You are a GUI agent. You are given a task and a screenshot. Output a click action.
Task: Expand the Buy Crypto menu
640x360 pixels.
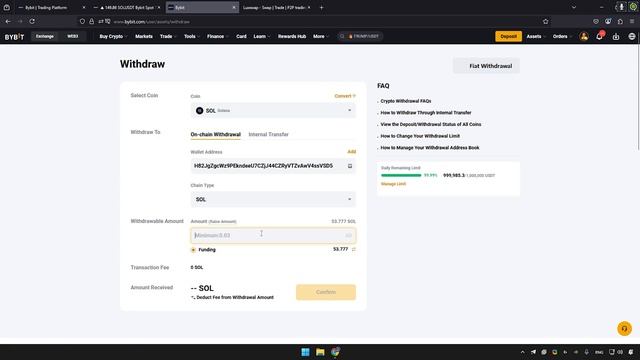tap(113, 36)
